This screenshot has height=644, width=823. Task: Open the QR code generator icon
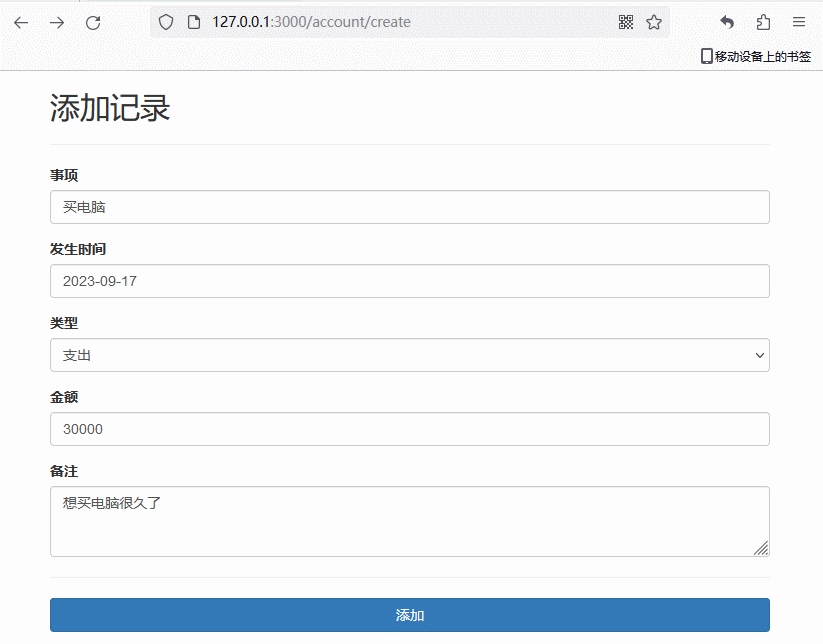[626, 22]
